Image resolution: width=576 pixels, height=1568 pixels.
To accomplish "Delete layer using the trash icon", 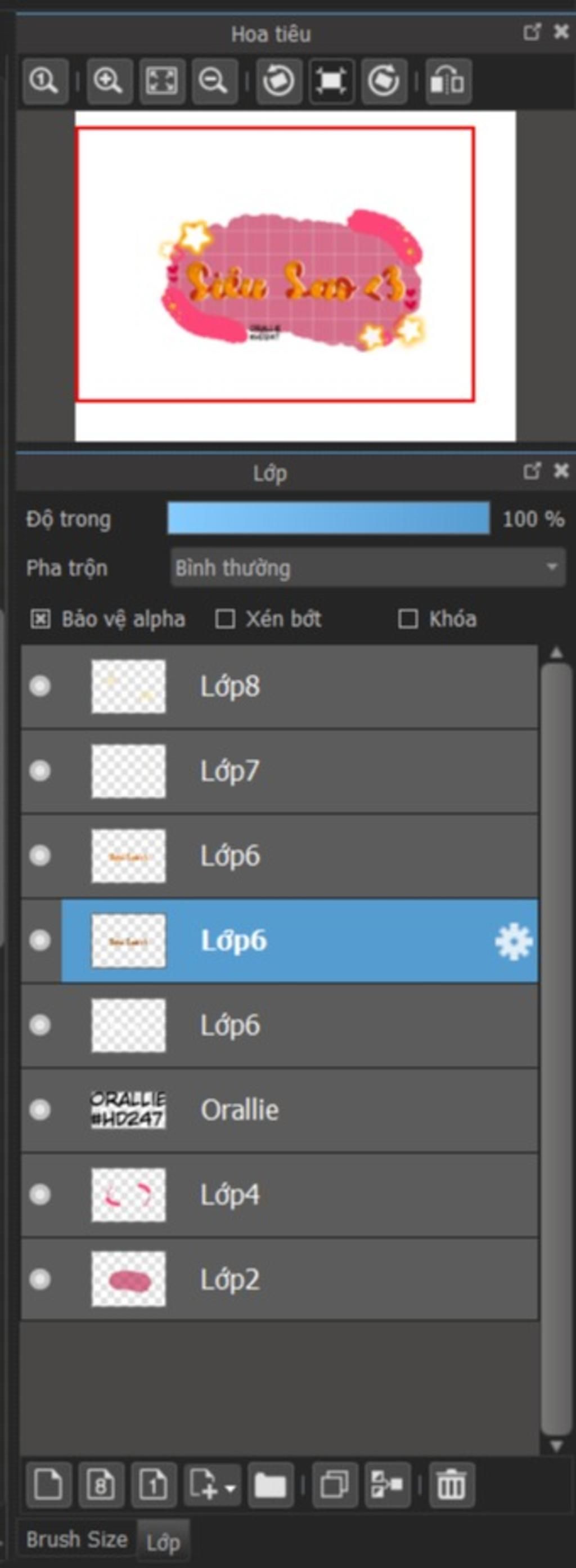I will (452, 1485).
